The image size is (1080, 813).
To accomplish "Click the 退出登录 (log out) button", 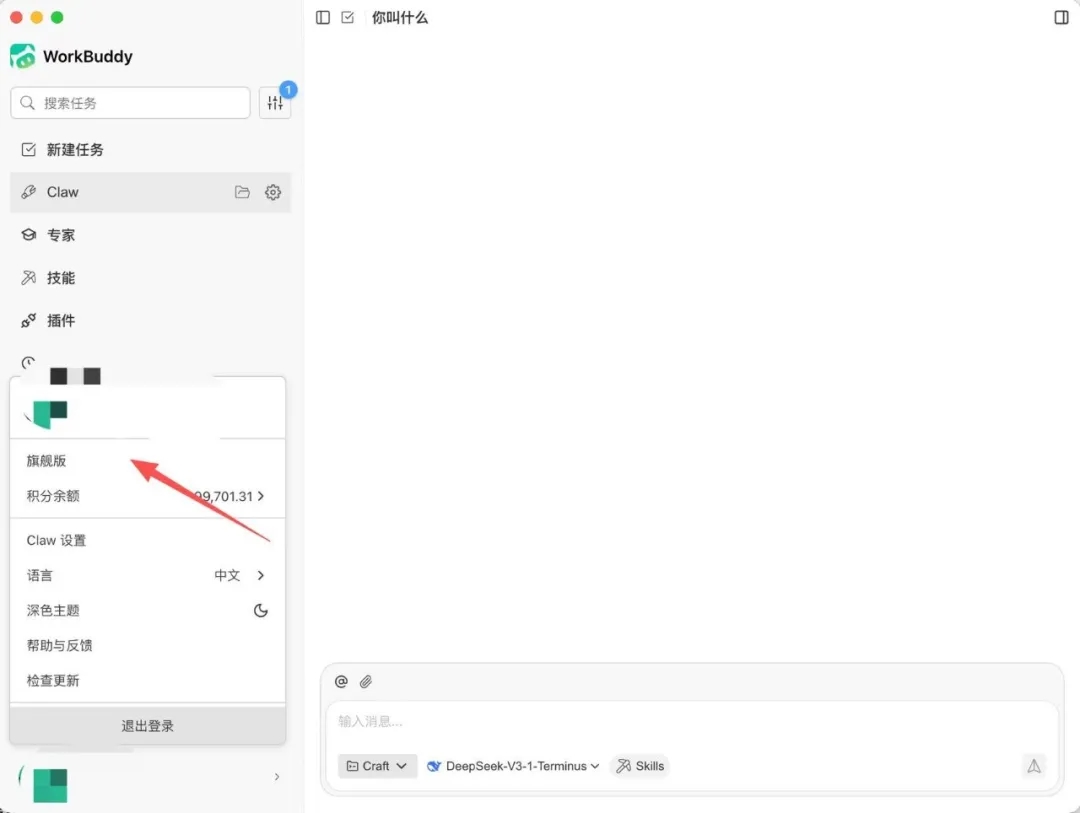I will click(x=147, y=725).
